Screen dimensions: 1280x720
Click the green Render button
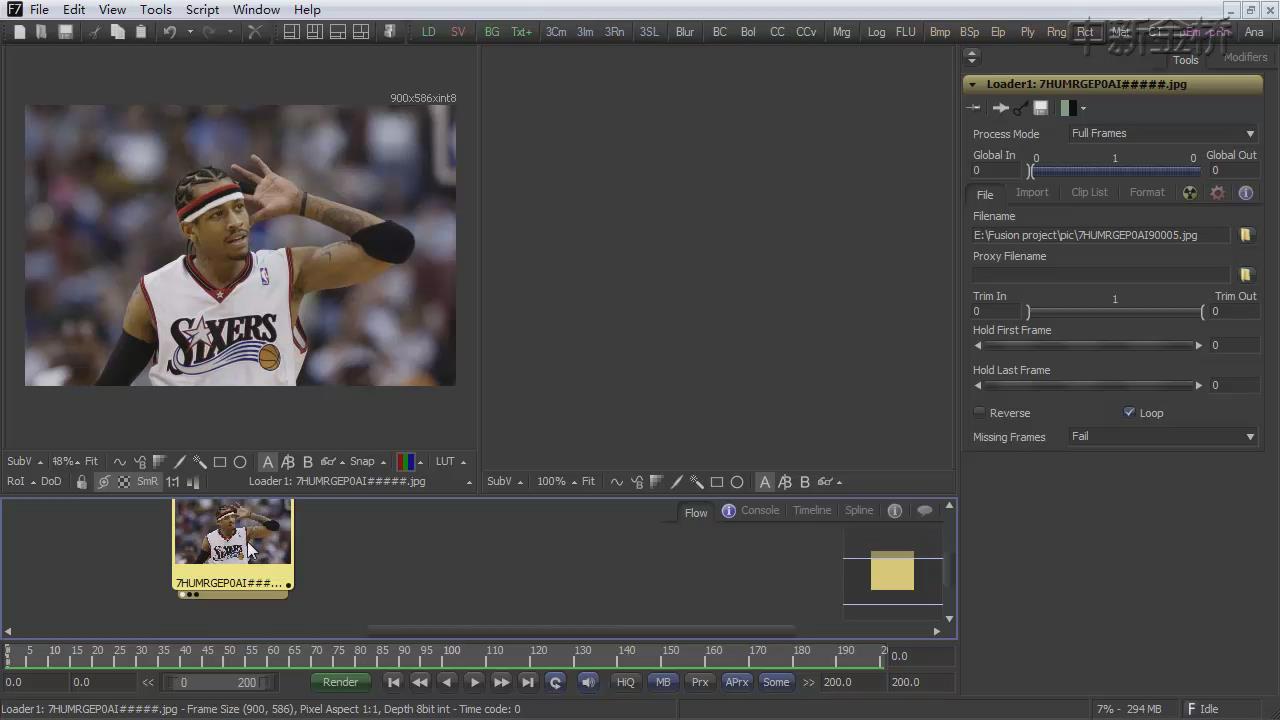coord(340,682)
